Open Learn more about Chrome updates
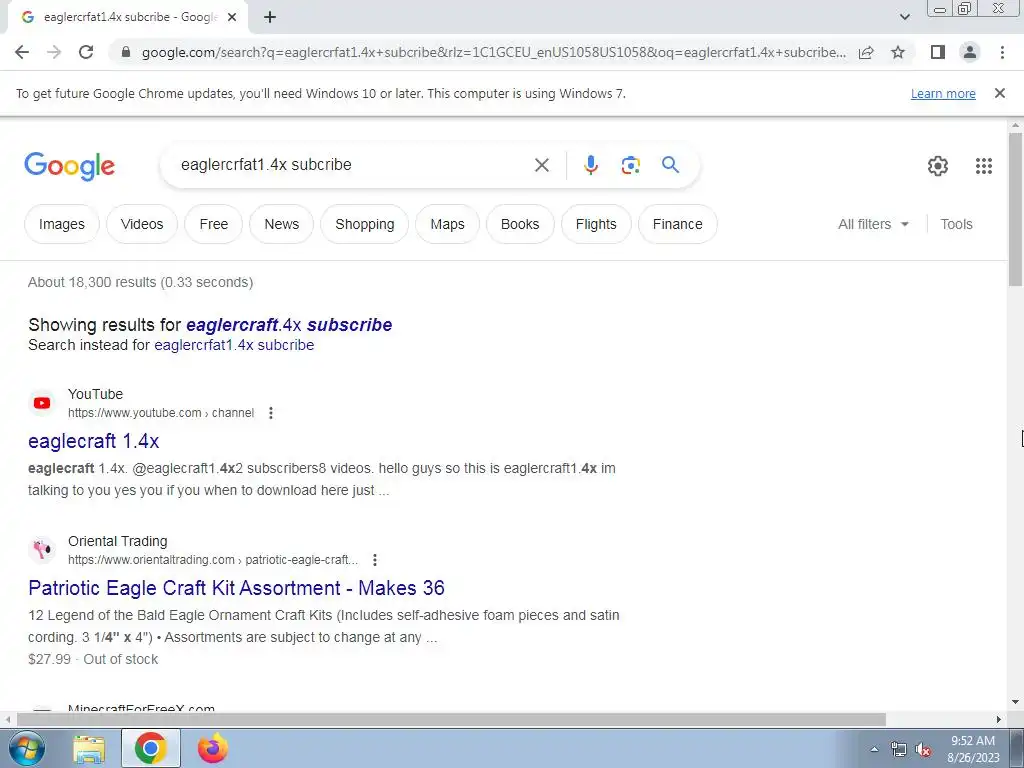The image size is (1024, 768). tap(943, 93)
